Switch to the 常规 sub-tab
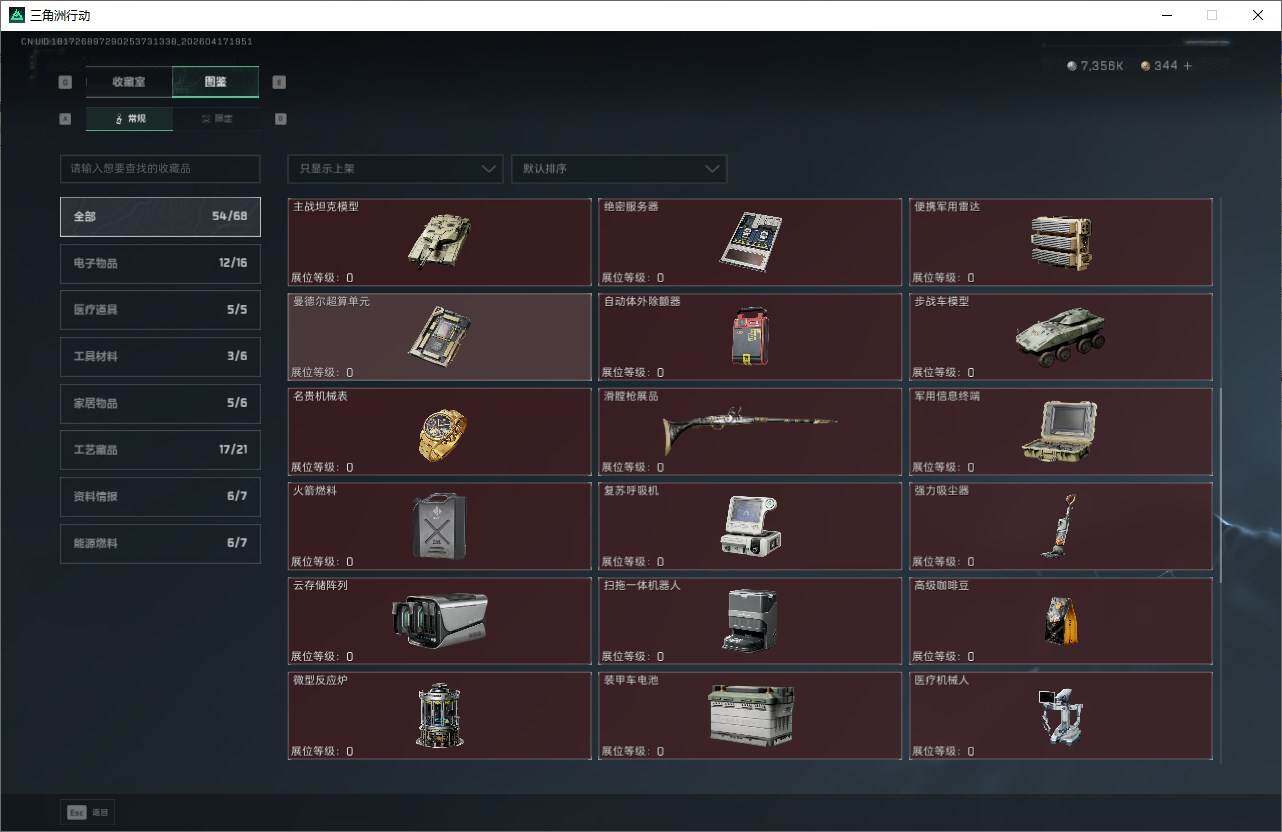Screen dimensions: 1282x832 pyautogui.click(x=130, y=119)
